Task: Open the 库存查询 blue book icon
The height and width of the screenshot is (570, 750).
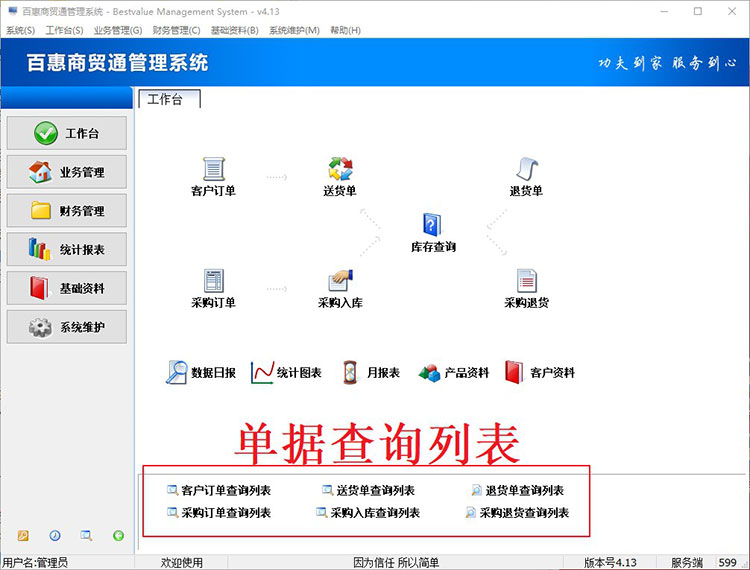Action: (433, 233)
